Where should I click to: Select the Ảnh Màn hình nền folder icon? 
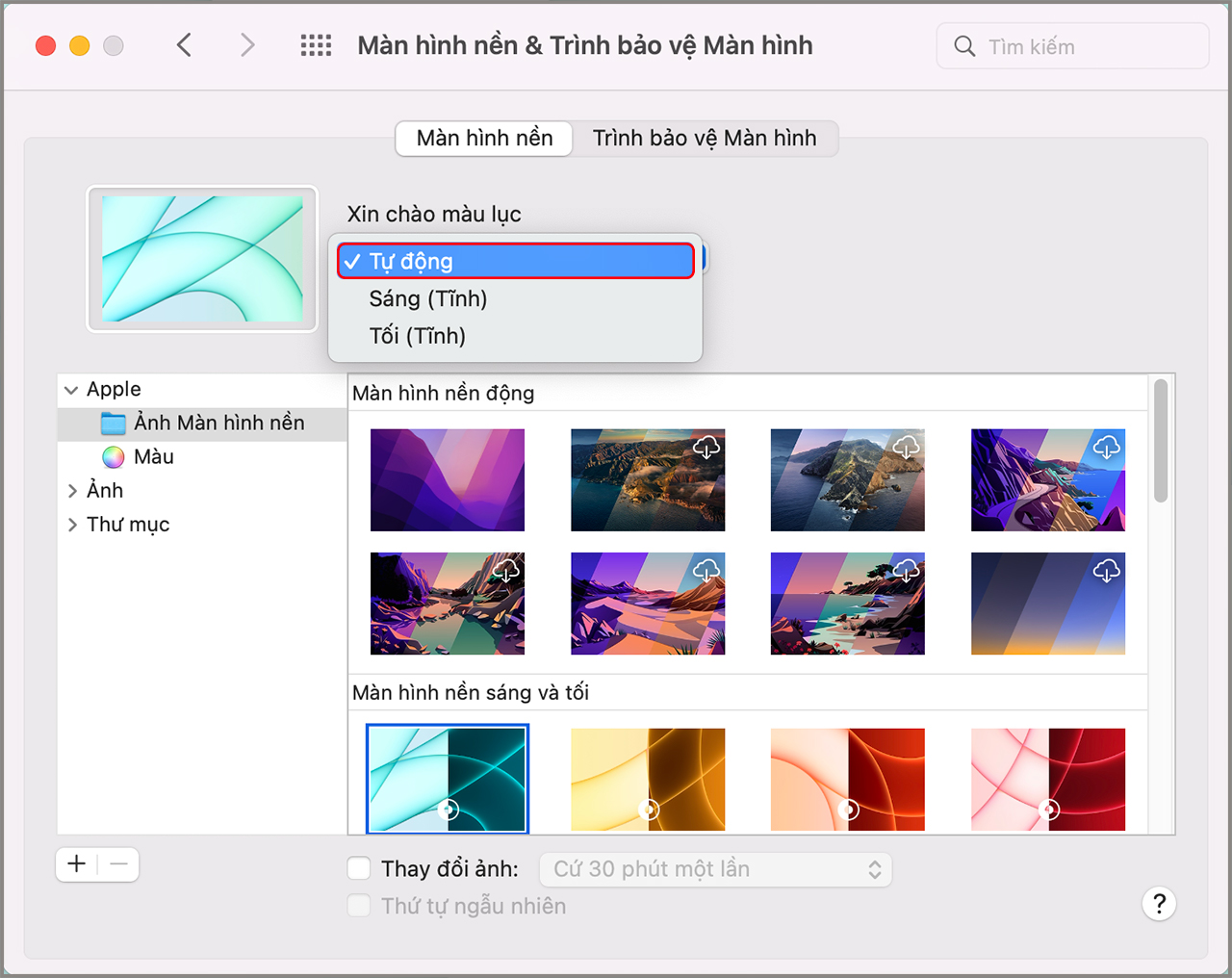(x=114, y=423)
